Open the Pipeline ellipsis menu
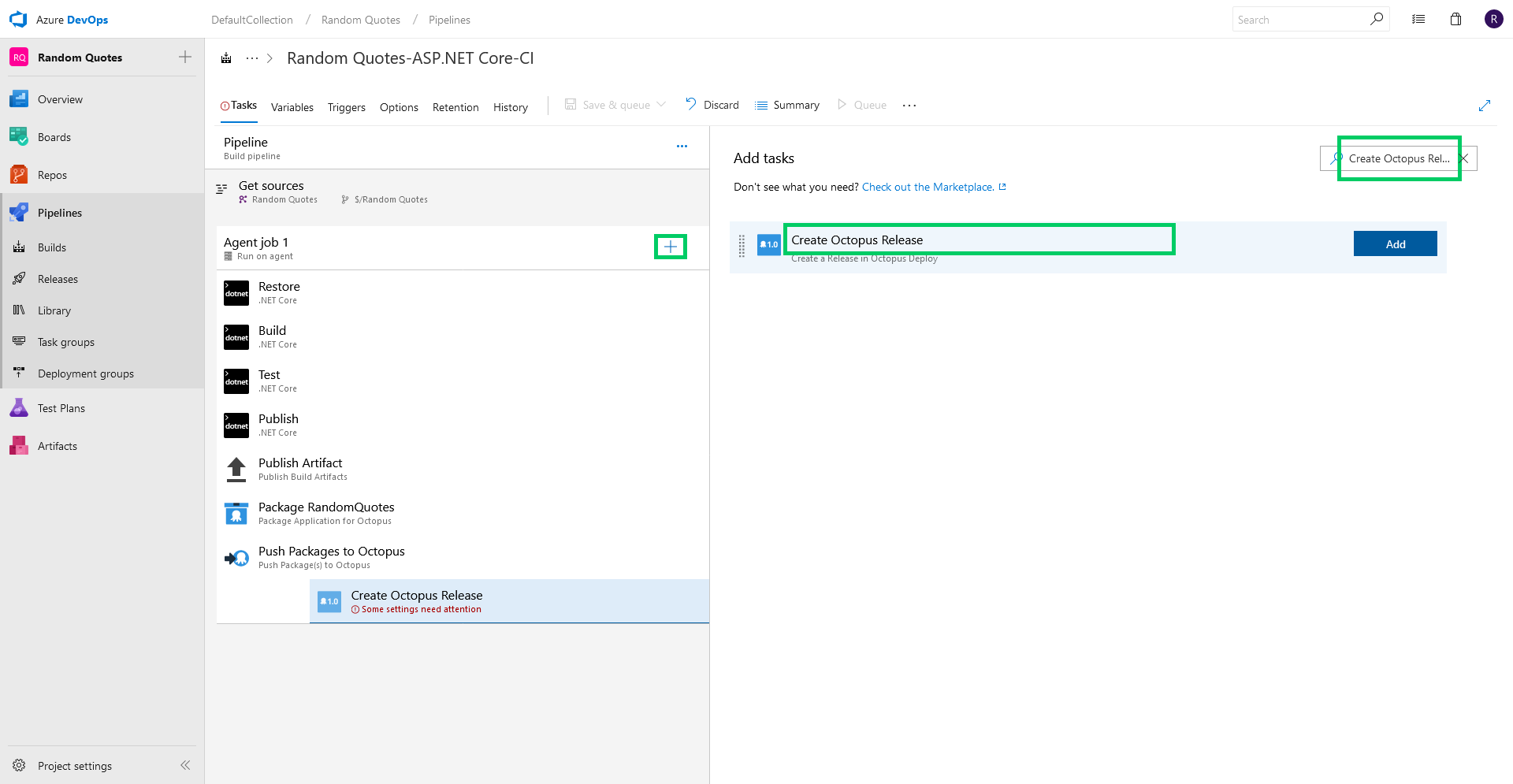This screenshot has width=1513, height=784. click(x=682, y=146)
